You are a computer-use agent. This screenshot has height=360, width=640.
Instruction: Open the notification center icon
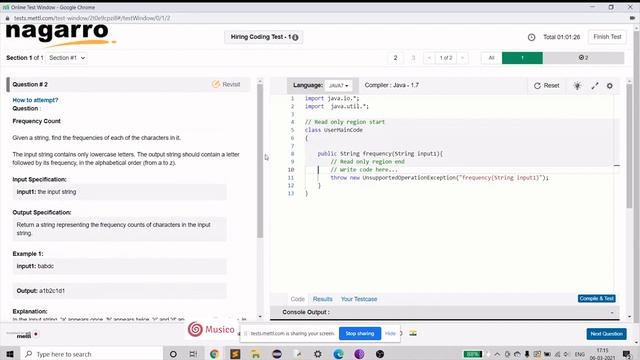pyautogui.click(x=627, y=354)
